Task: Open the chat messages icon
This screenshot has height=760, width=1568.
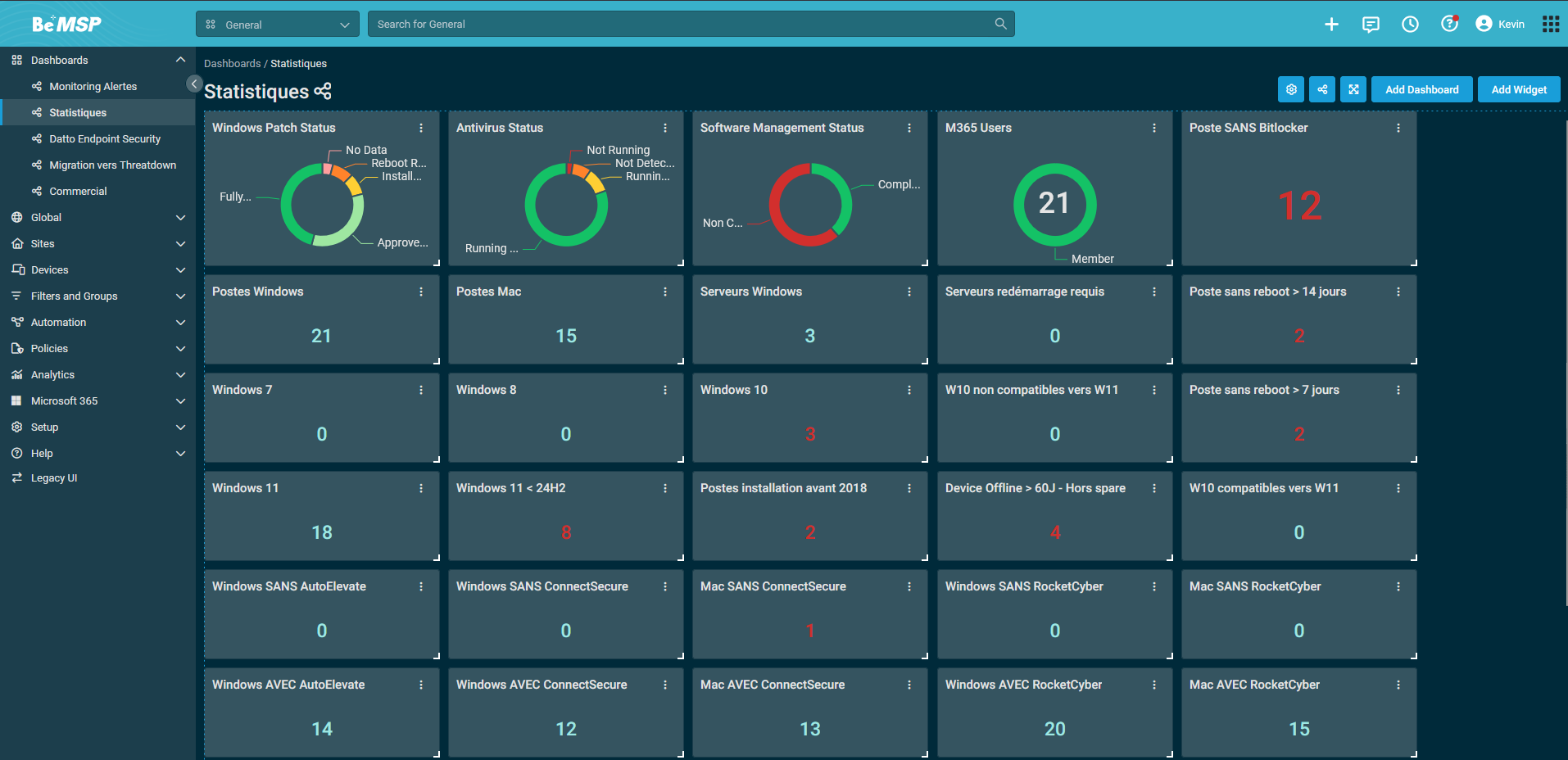Action: (1371, 25)
